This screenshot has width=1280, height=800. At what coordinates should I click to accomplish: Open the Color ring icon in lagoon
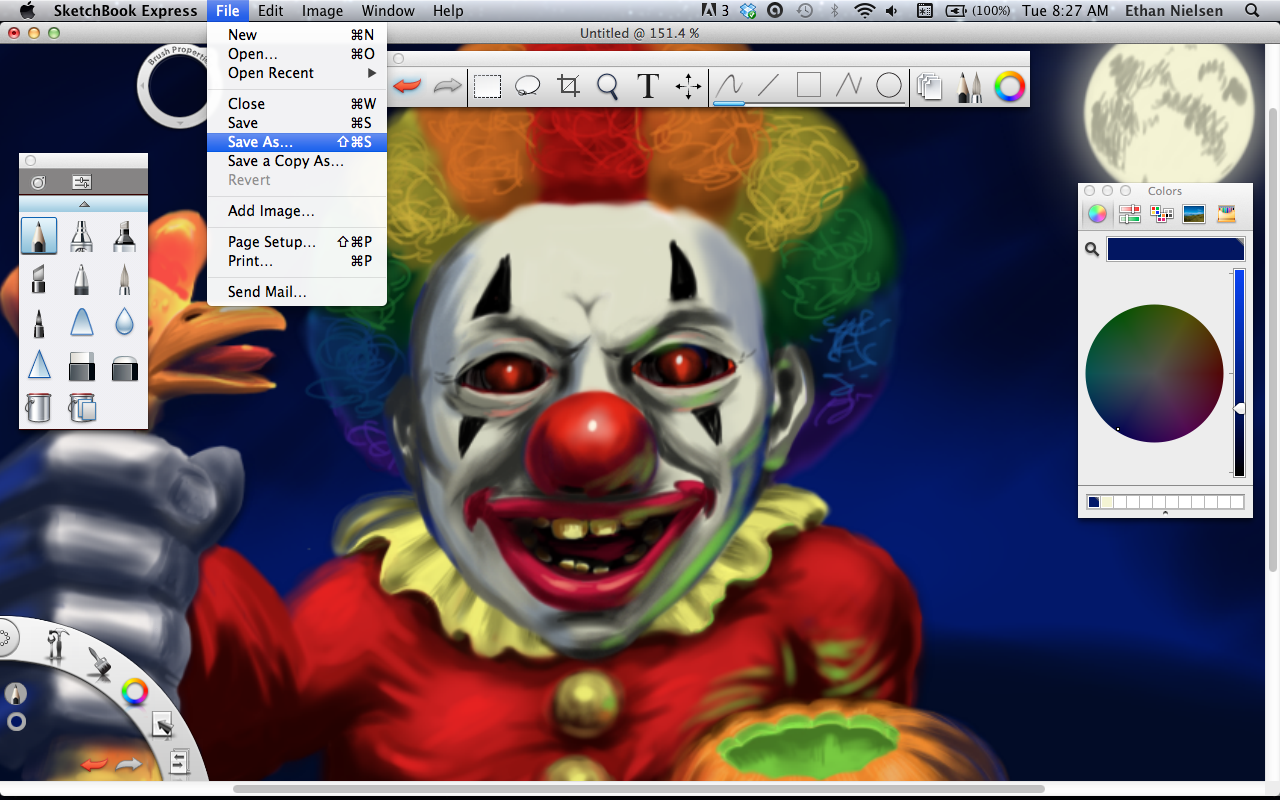(x=134, y=691)
